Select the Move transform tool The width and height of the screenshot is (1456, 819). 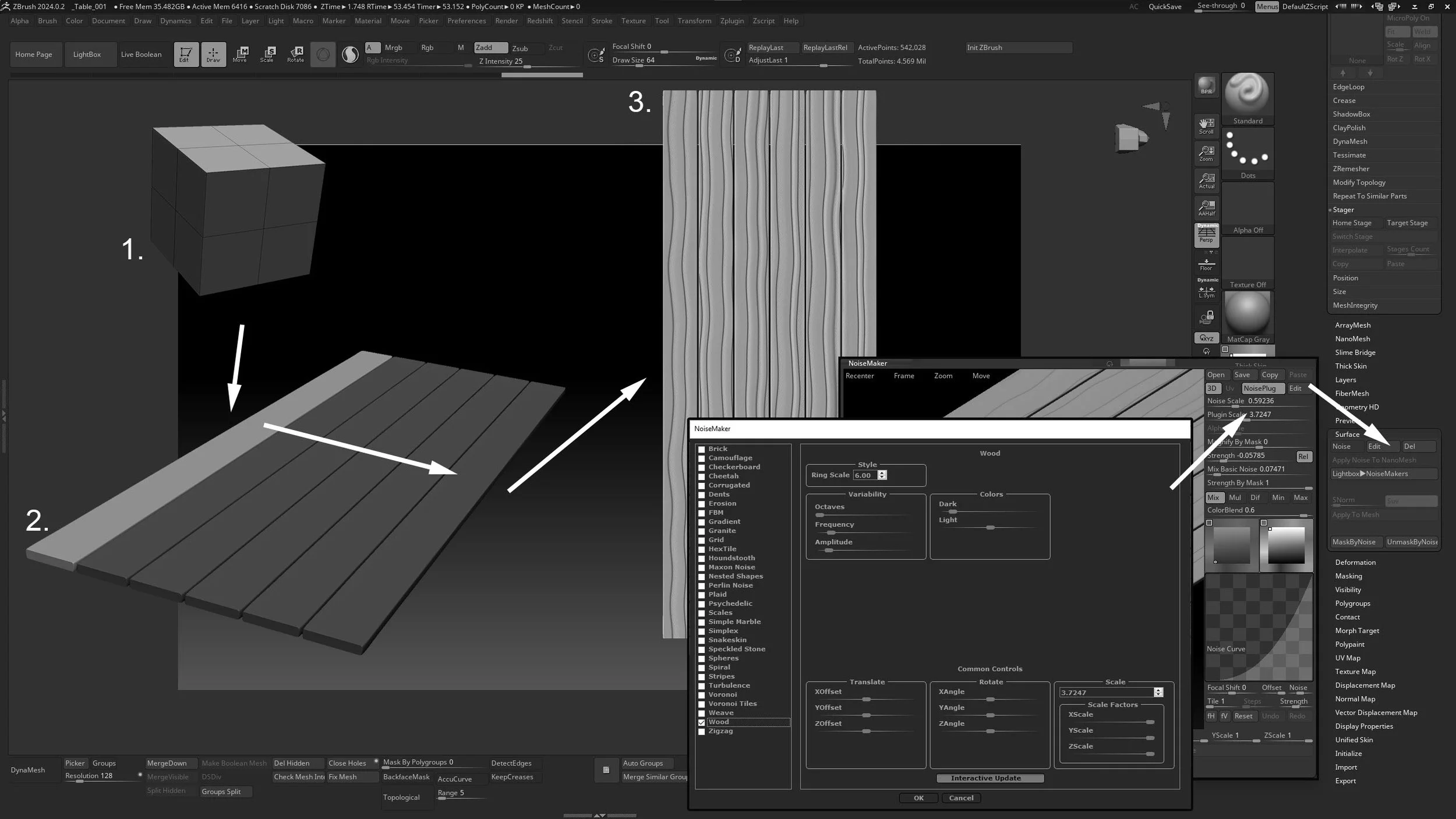(x=240, y=54)
